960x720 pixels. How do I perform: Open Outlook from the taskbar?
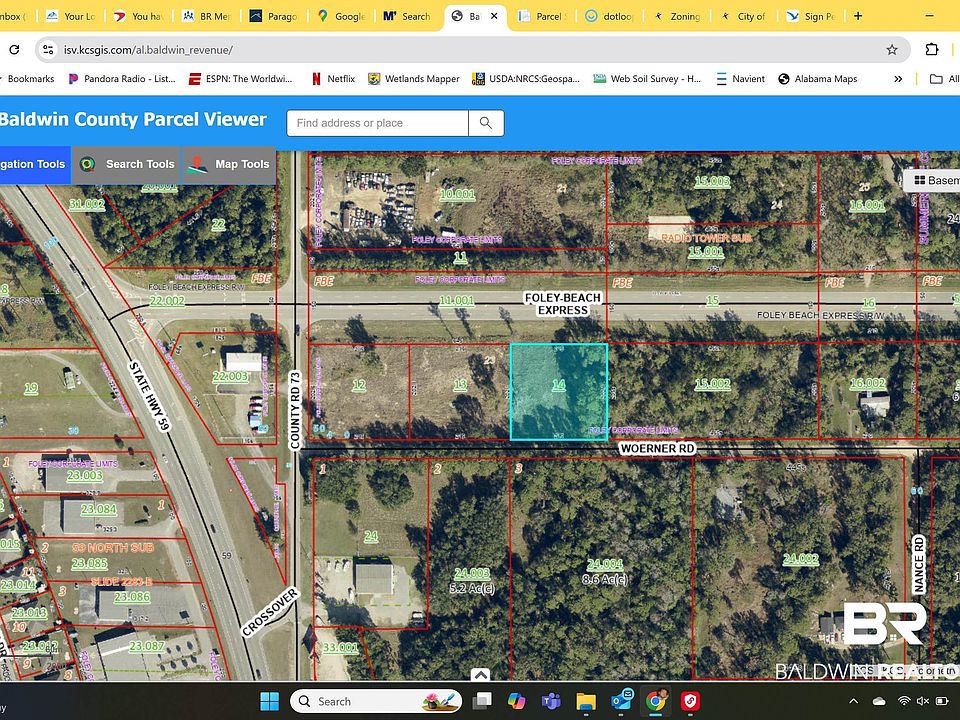tap(621, 701)
